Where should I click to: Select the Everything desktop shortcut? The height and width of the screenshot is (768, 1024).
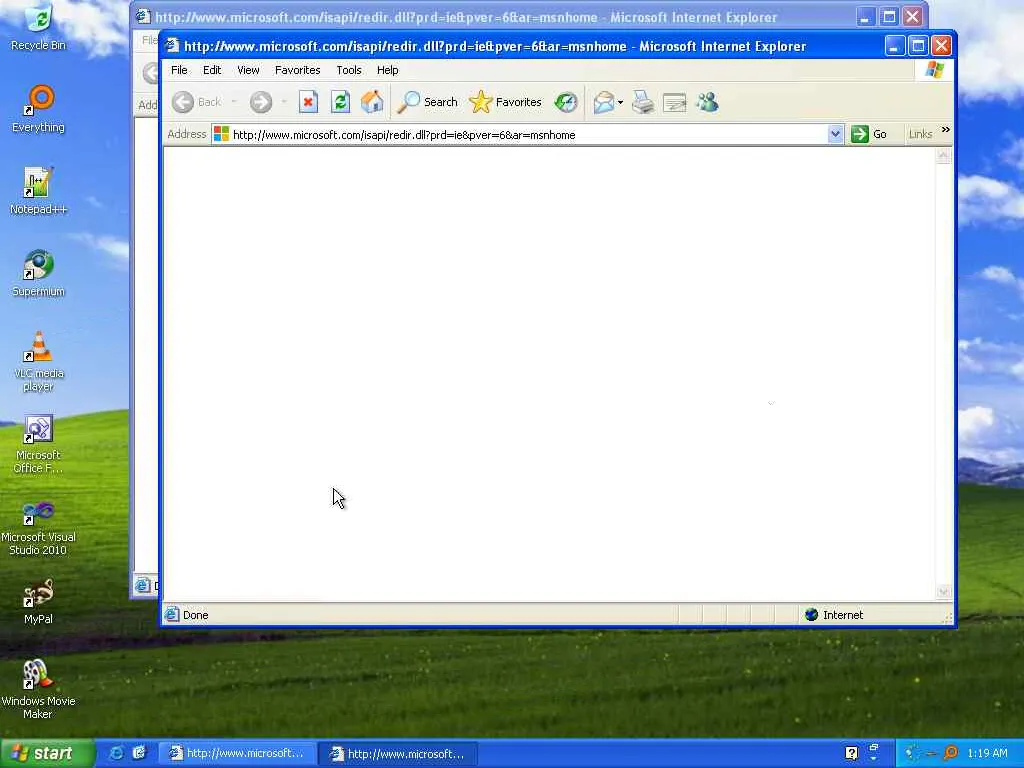[39, 109]
